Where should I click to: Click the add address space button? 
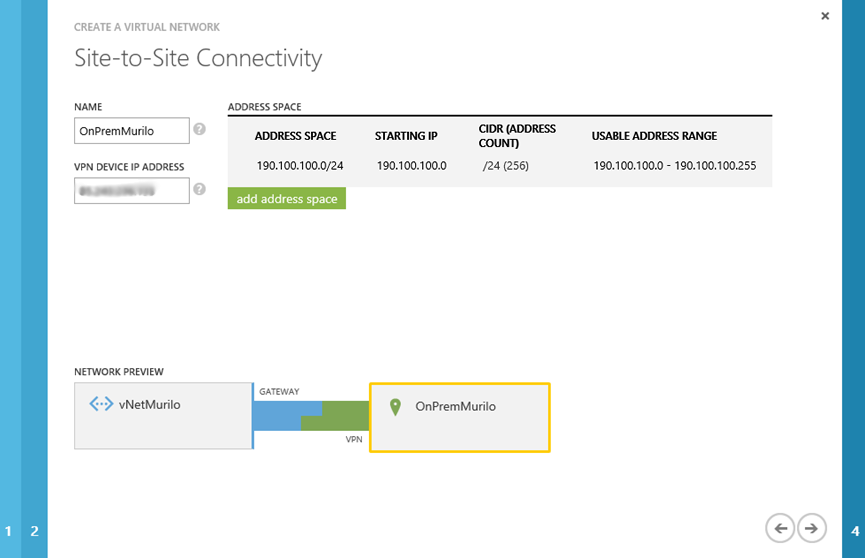pos(287,199)
